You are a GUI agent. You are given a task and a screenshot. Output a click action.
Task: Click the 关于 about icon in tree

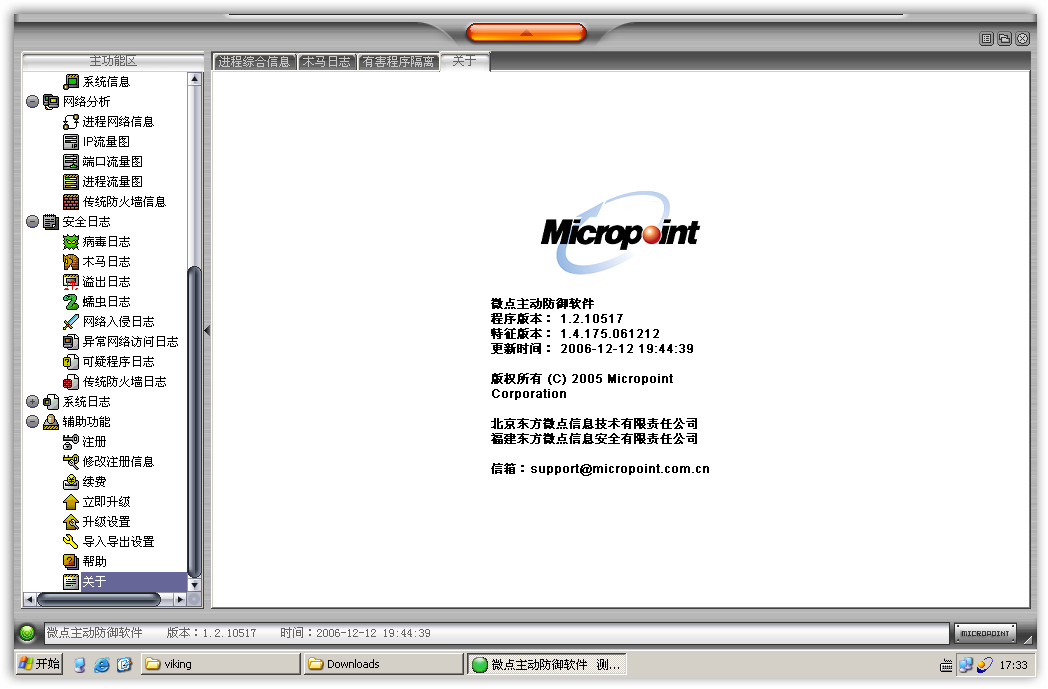pos(71,582)
